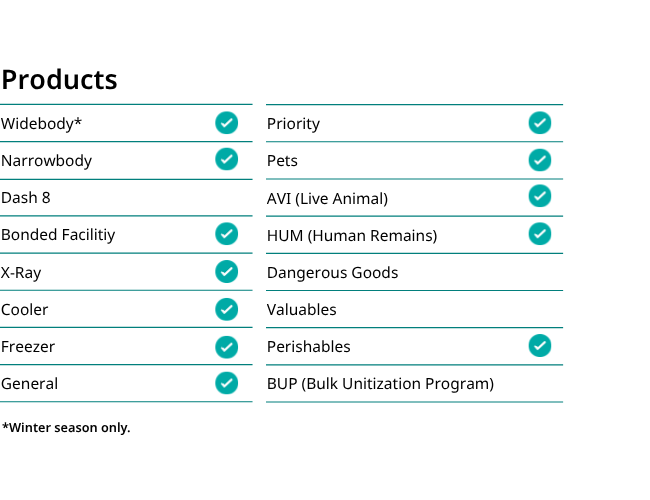
Task: Click the Products heading
Action: (x=59, y=79)
